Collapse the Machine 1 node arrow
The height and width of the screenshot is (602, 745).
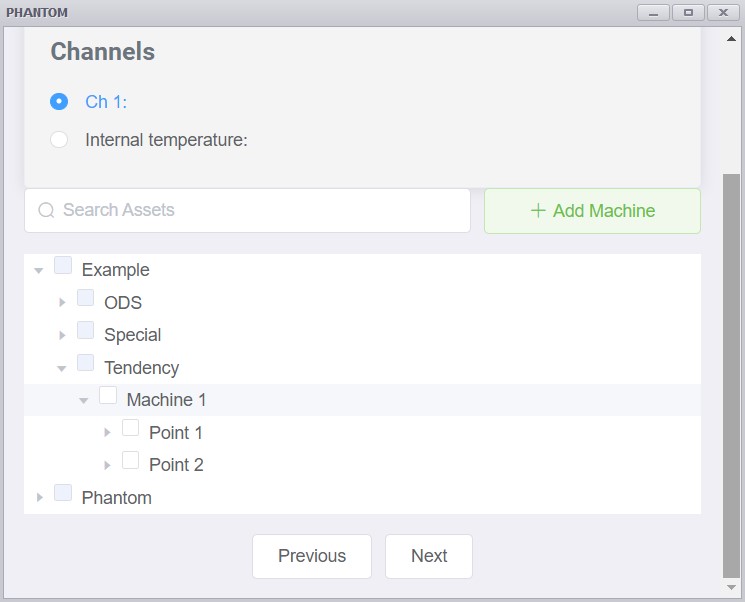pyautogui.click(x=84, y=400)
